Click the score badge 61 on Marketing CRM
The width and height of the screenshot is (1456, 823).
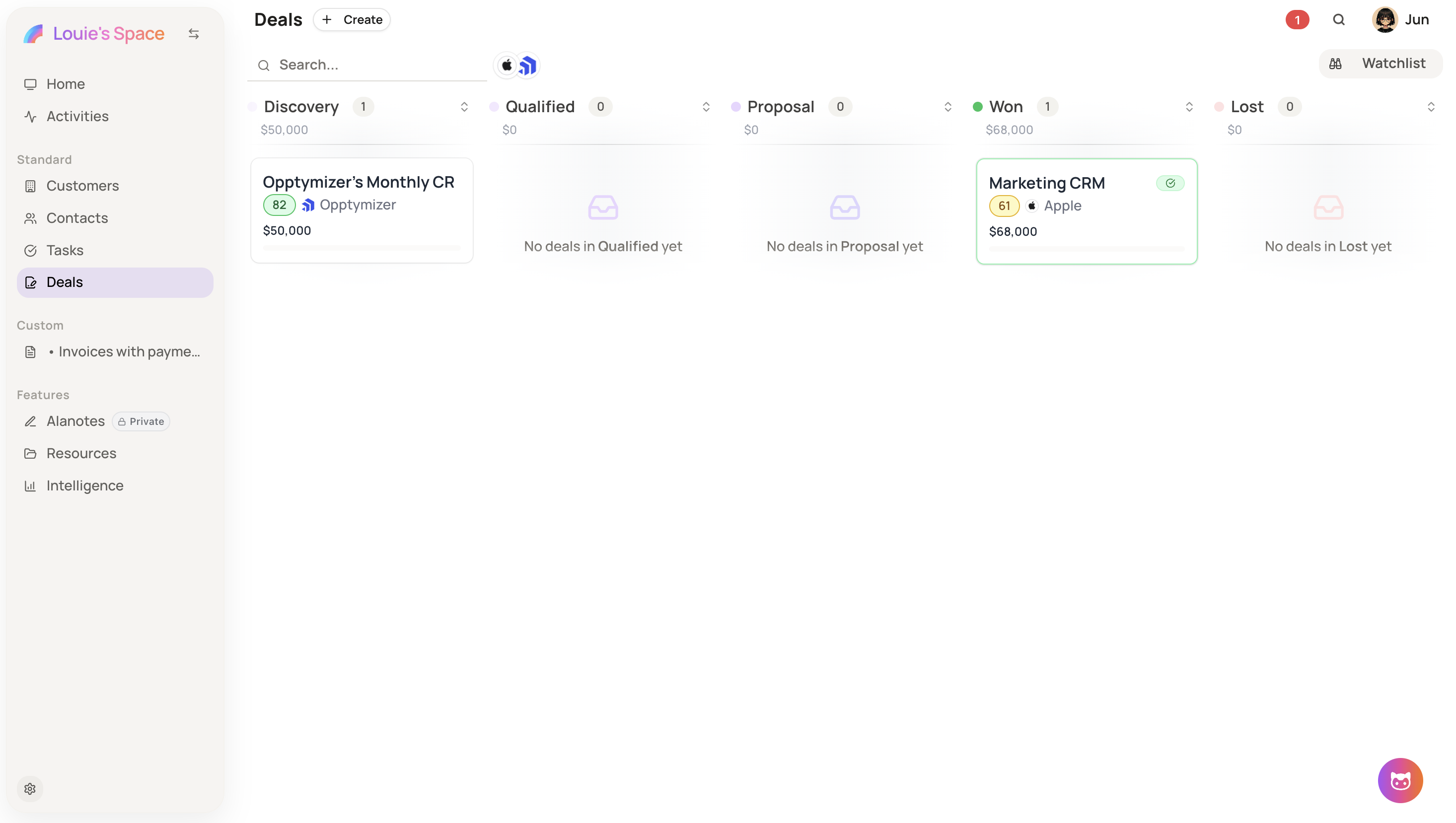pos(1004,206)
